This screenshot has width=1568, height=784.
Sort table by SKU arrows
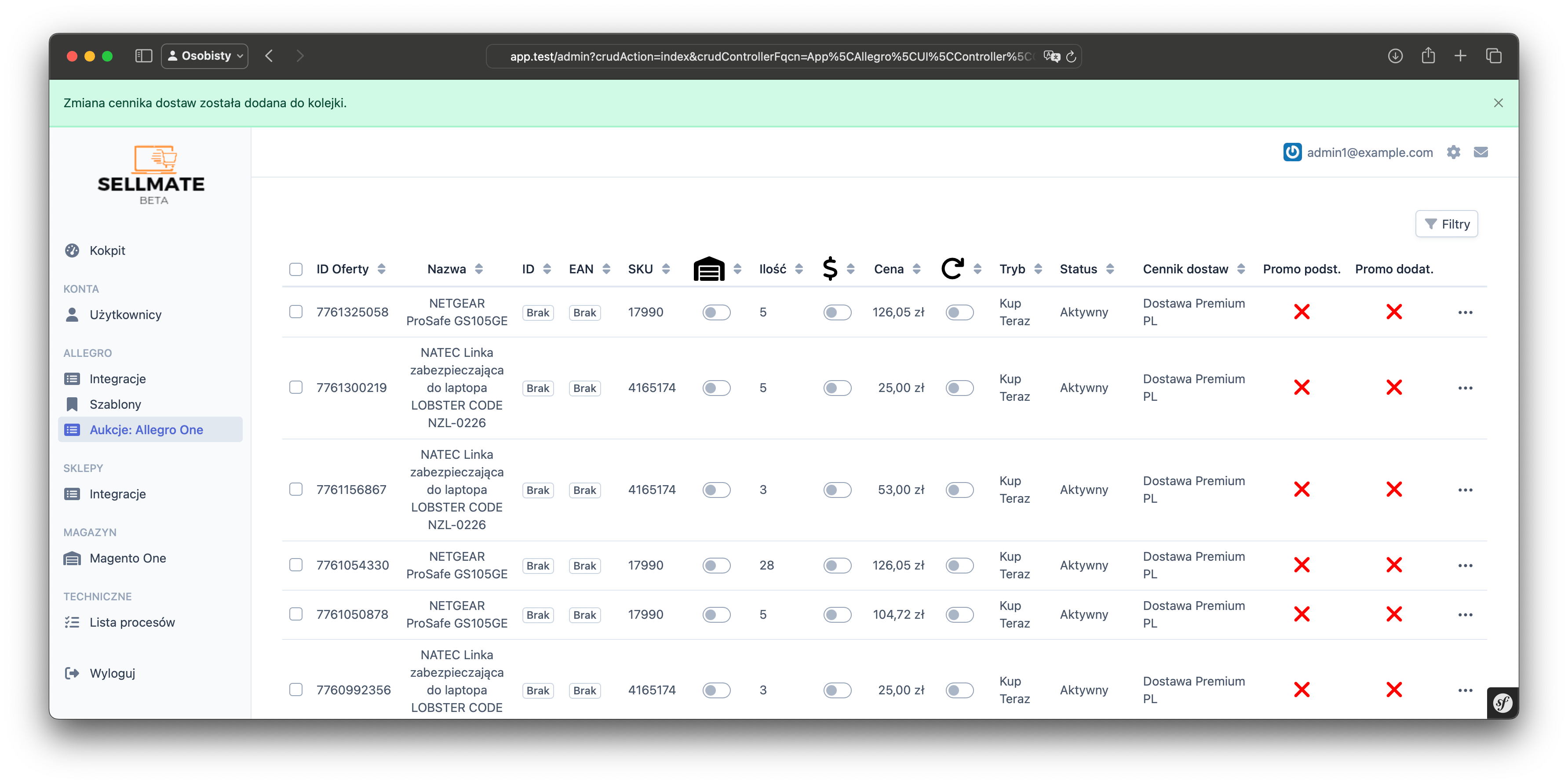click(x=665, y=269)
